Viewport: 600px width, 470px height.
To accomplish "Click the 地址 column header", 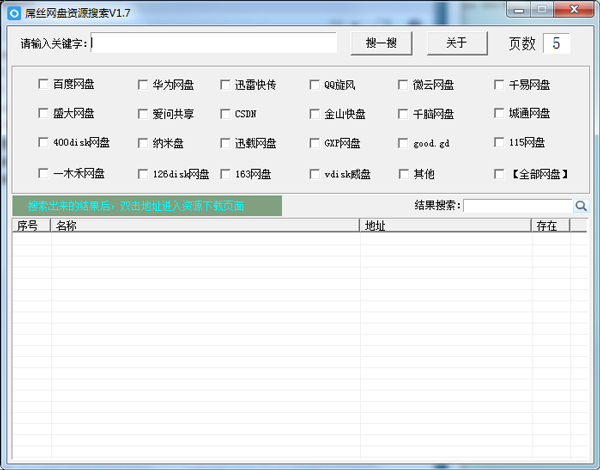I will pos(445,226).
